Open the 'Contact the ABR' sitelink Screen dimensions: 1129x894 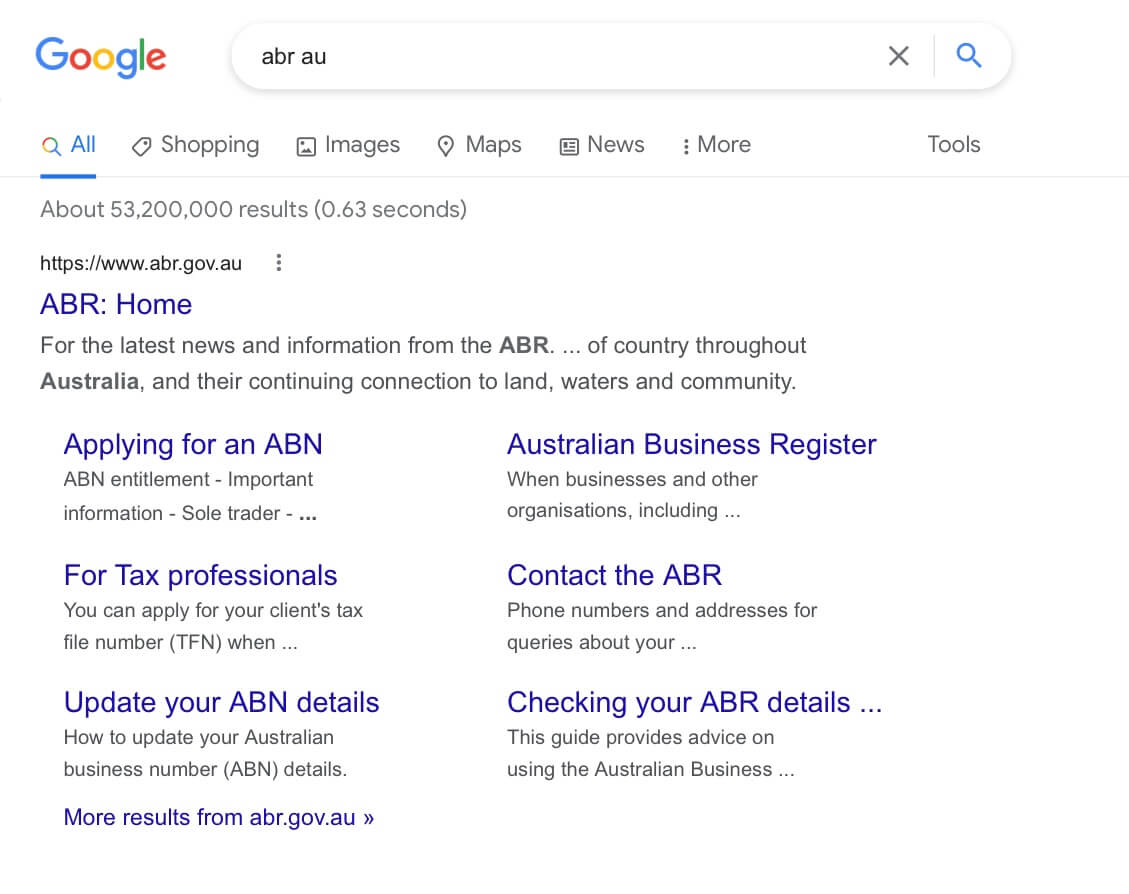pos(614,576)
